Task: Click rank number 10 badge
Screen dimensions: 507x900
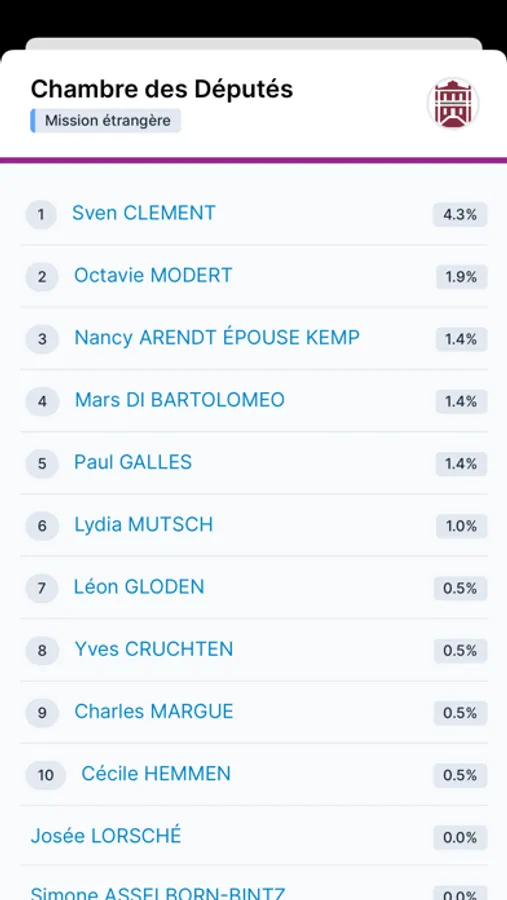Action: pos(45,775)
